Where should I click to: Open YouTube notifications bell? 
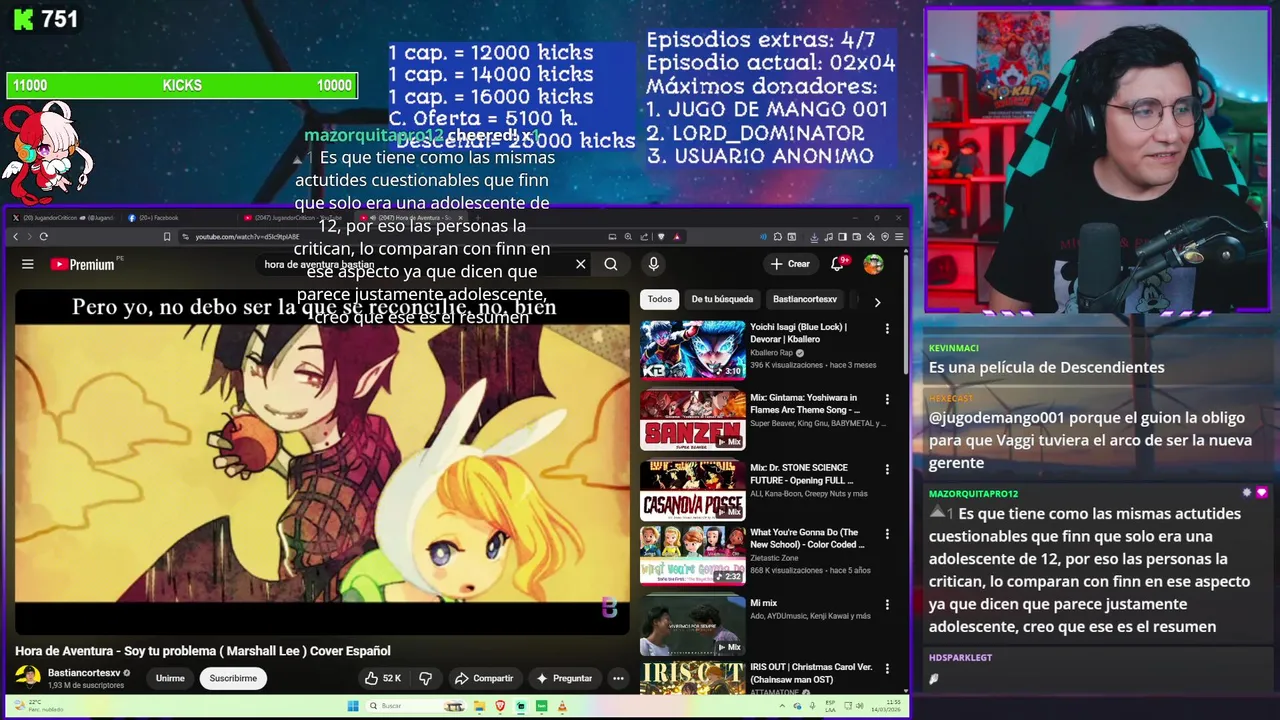(838, 264)
